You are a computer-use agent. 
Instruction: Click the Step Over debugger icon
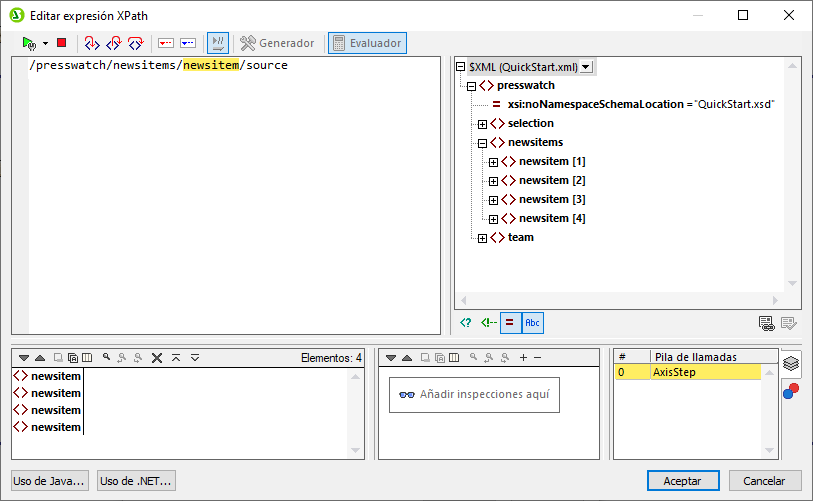[x=114, y=43]
